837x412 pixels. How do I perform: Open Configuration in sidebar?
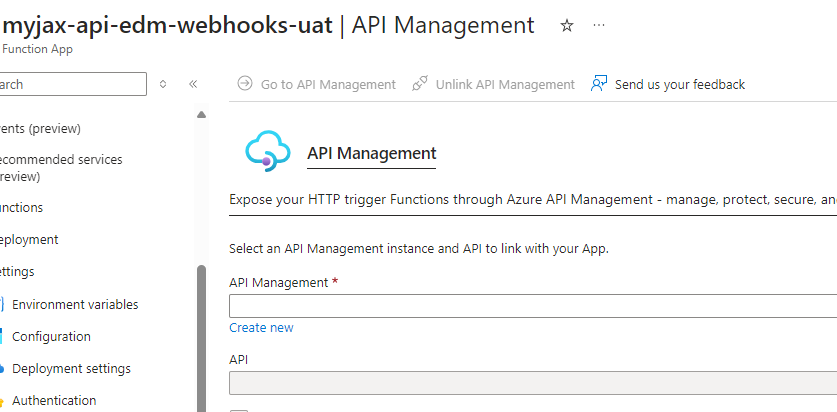click(x=51, y=336)
